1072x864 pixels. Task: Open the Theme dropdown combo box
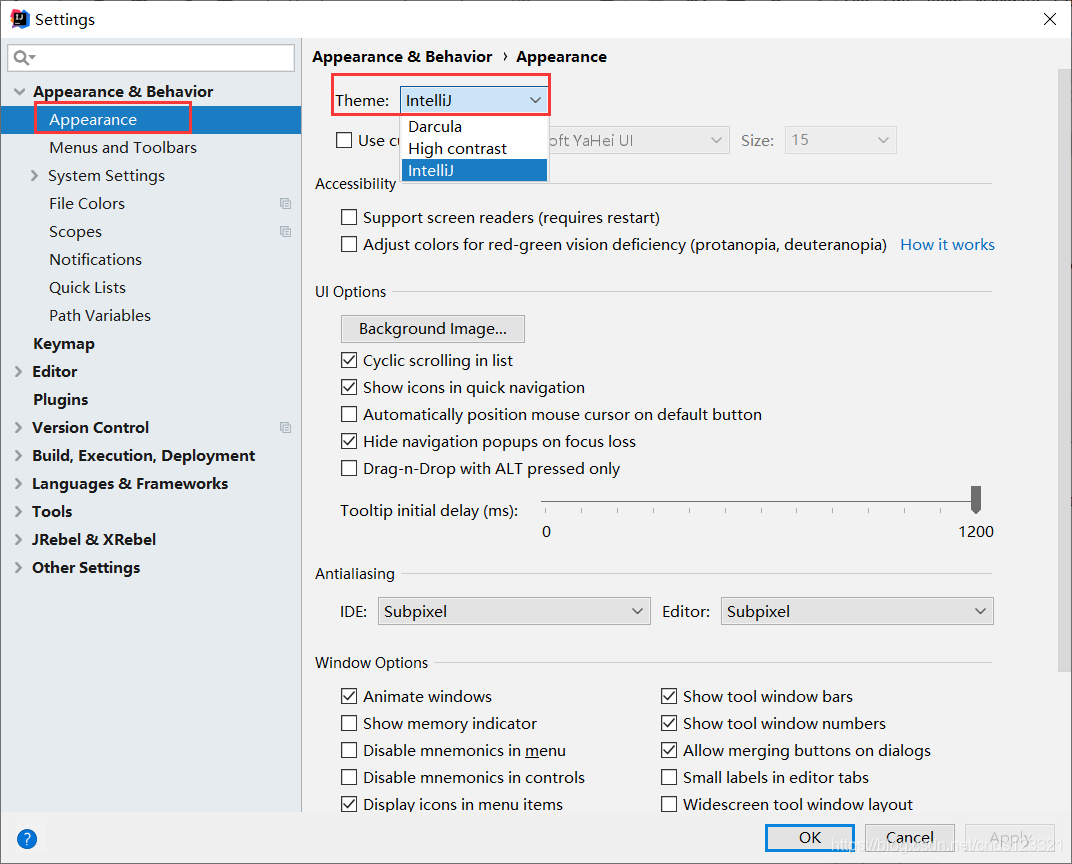tap(474, 100)
